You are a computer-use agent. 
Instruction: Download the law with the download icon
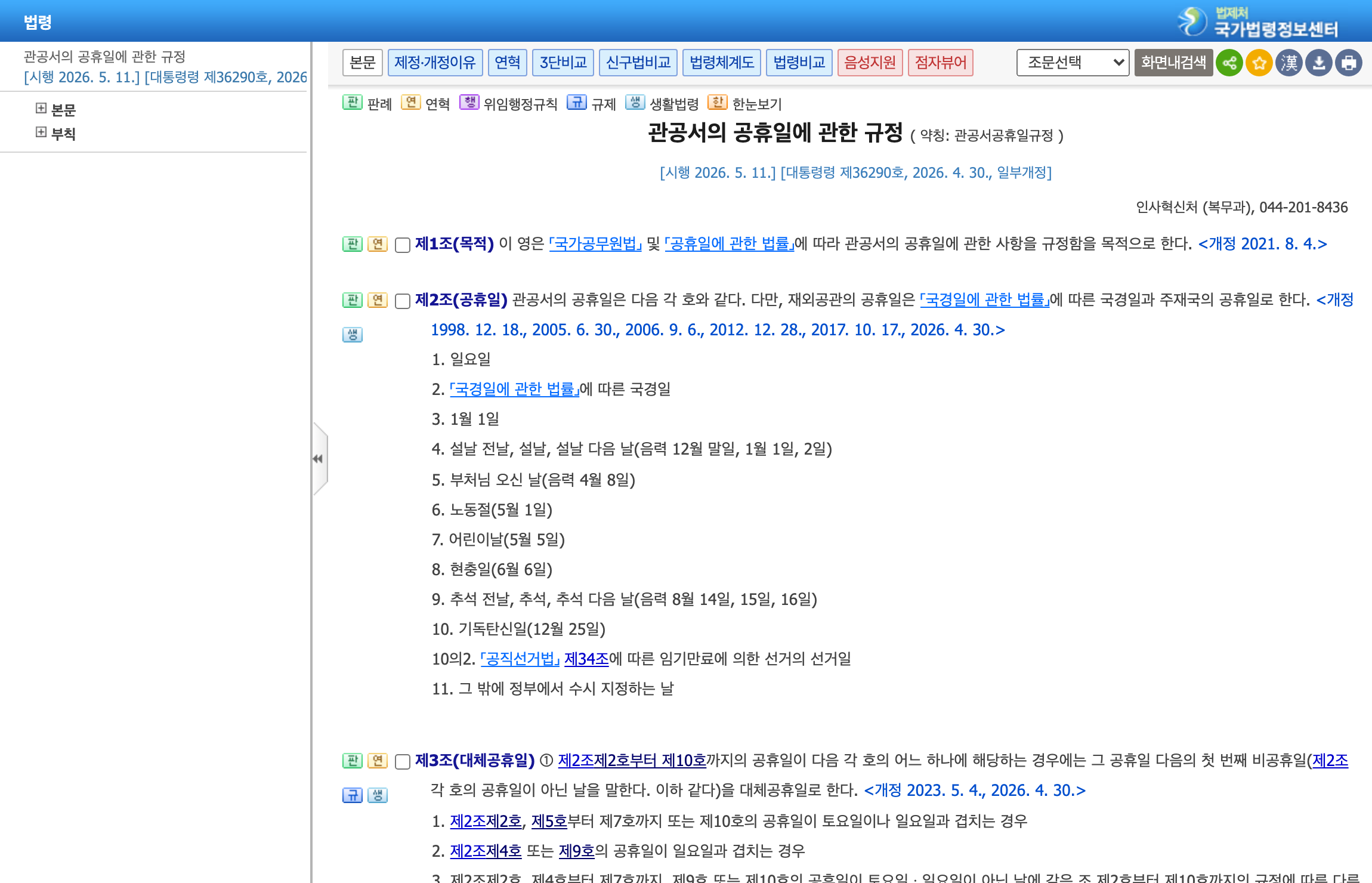[1318, 63]
